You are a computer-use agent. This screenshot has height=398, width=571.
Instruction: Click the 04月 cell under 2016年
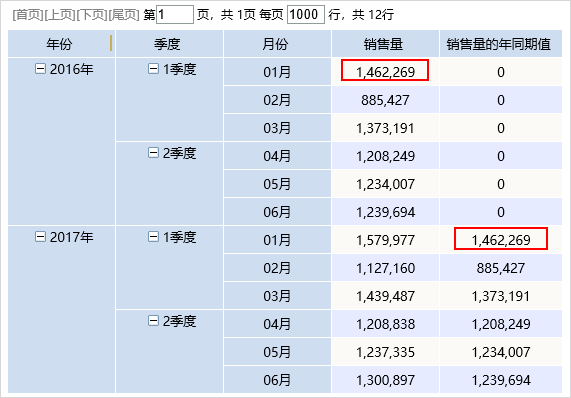tap(277, 156)
